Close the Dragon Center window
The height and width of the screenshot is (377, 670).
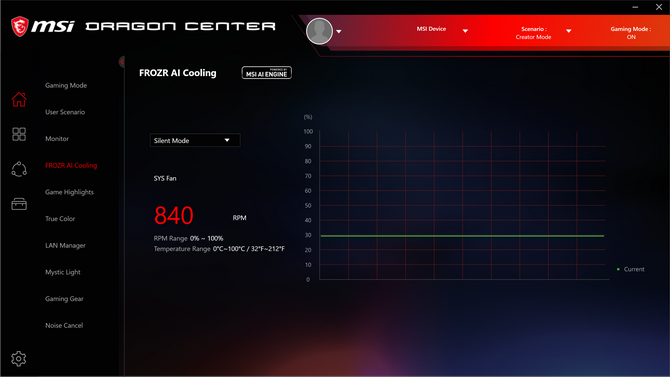[x=659, y=7]
